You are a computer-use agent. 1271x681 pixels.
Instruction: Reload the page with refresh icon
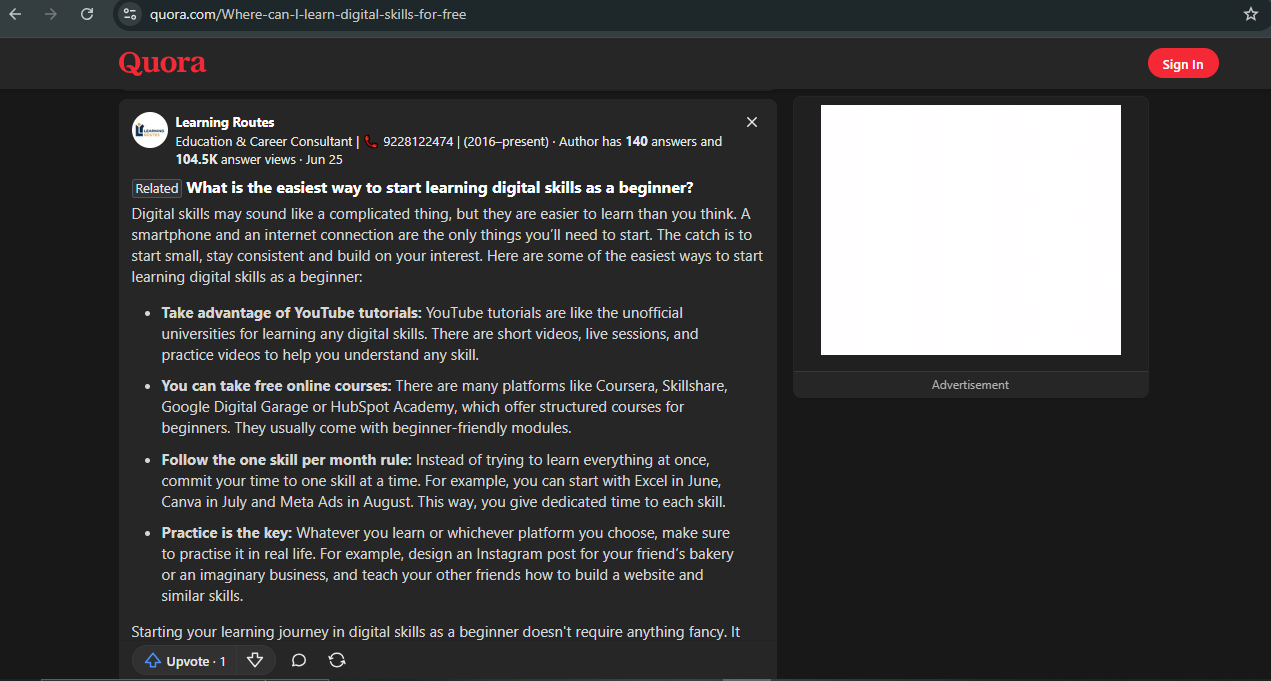(87, 14)
